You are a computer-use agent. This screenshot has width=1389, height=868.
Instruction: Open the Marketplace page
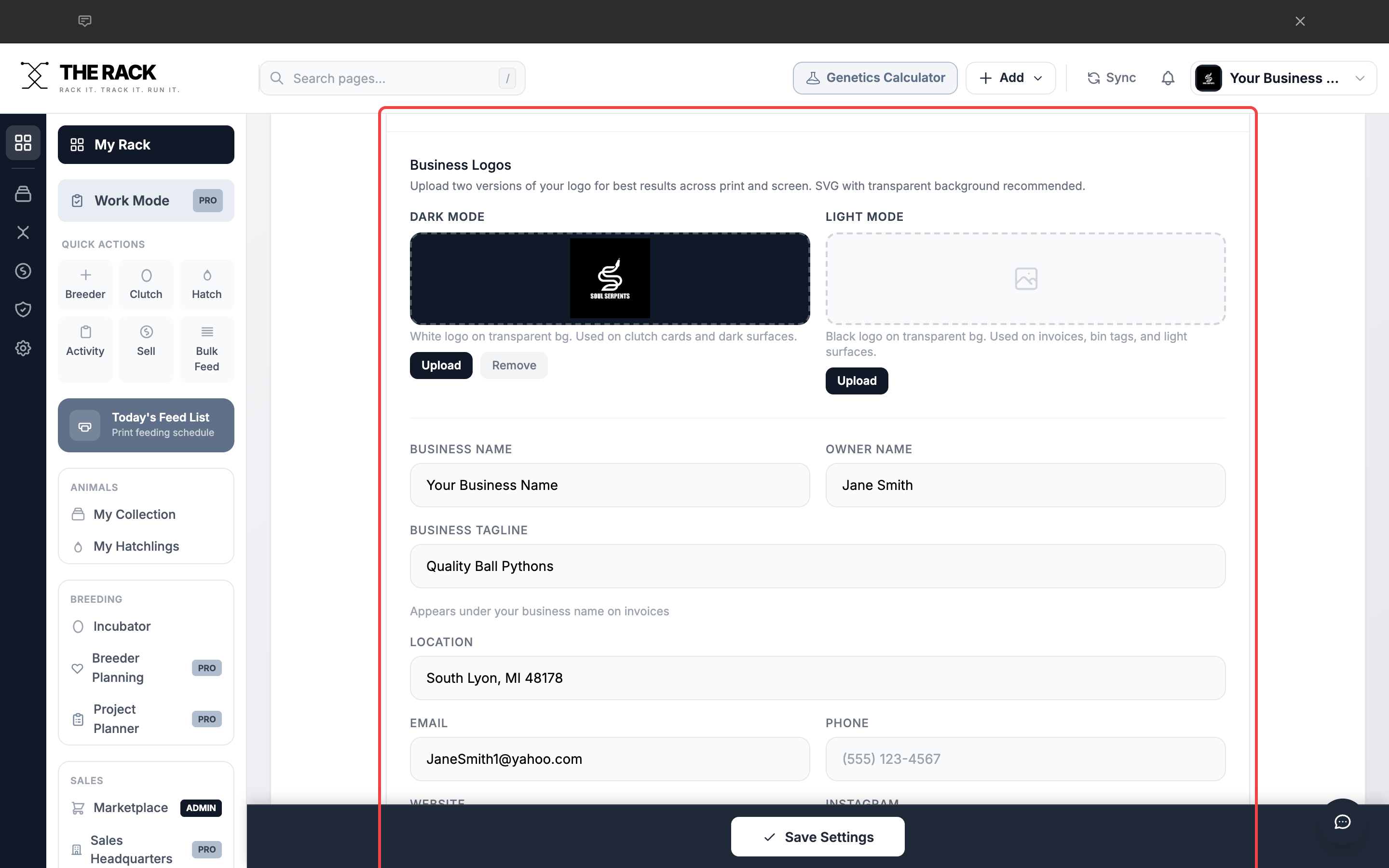coord(146,808)
